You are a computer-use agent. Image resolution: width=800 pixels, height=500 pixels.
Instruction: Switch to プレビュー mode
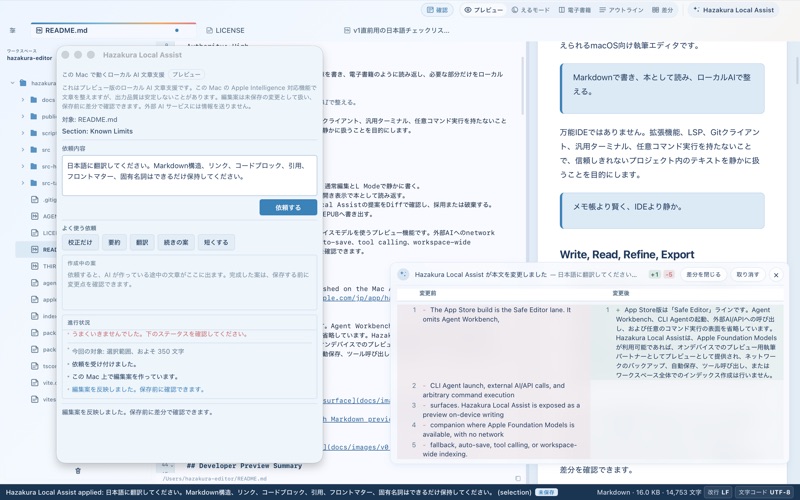(483, 10)
